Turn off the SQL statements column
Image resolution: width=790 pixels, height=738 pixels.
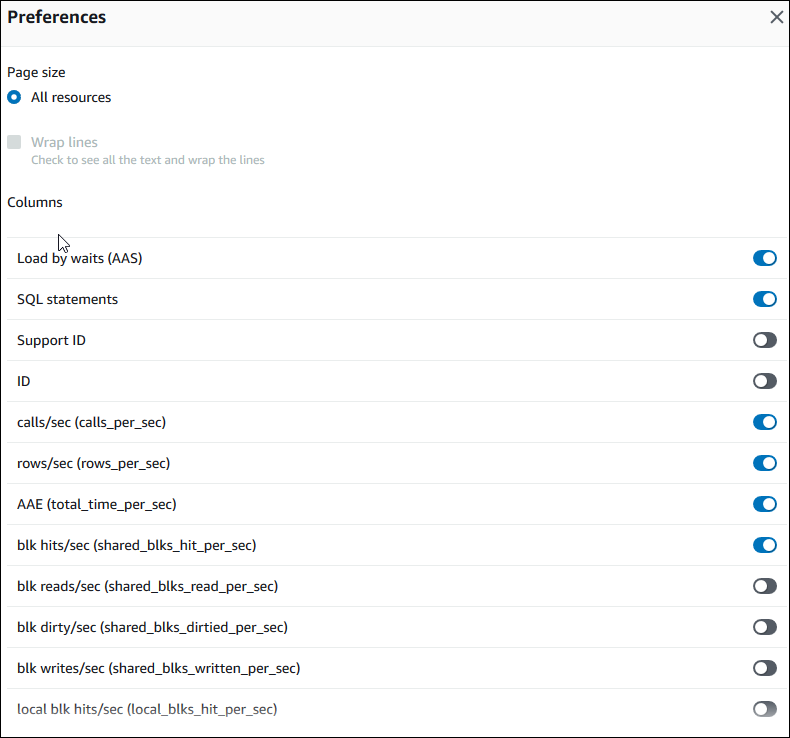coord(764,299)
